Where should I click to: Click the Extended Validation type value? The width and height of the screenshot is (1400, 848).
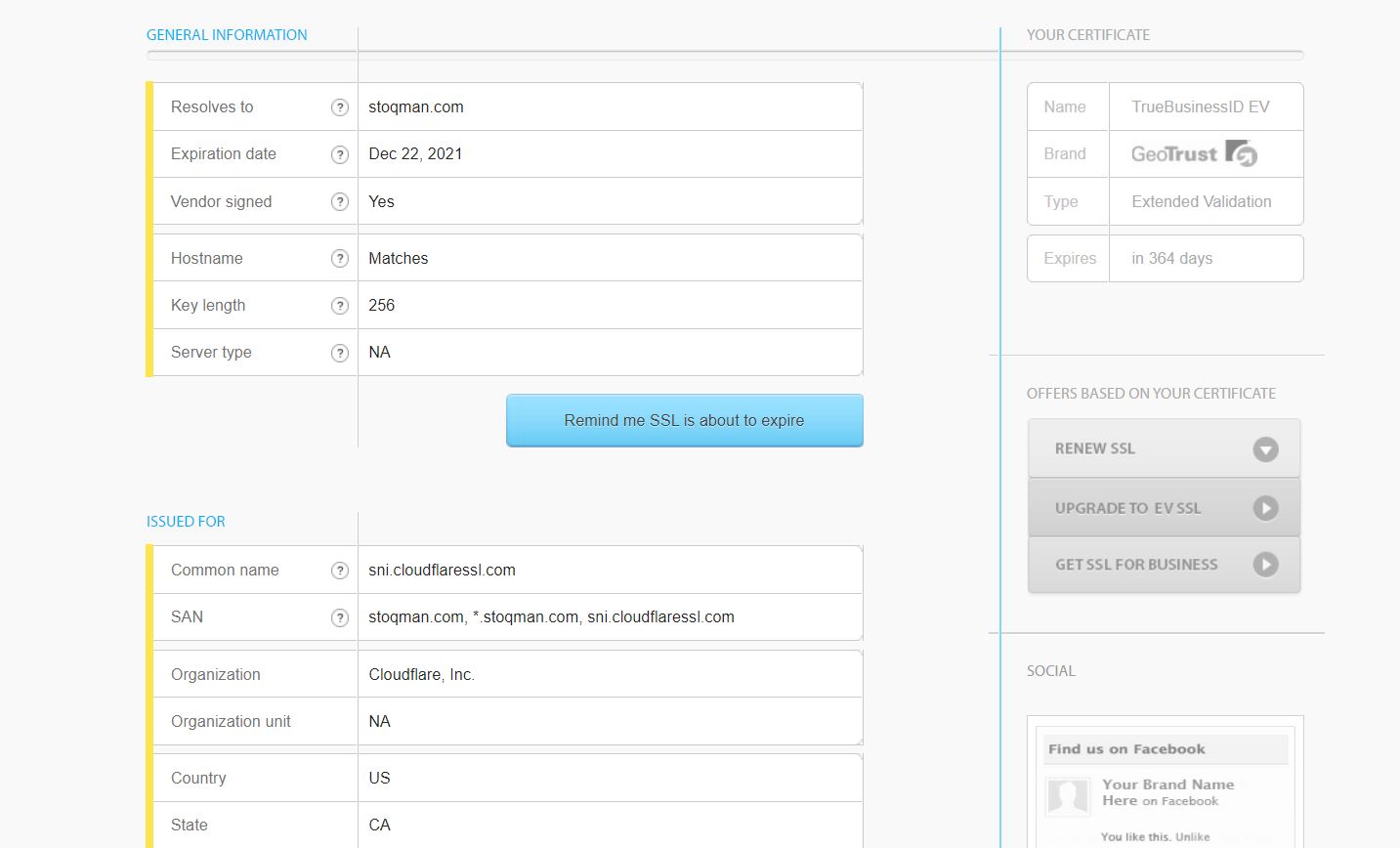pyautogui.click(x=1202, y=202)
